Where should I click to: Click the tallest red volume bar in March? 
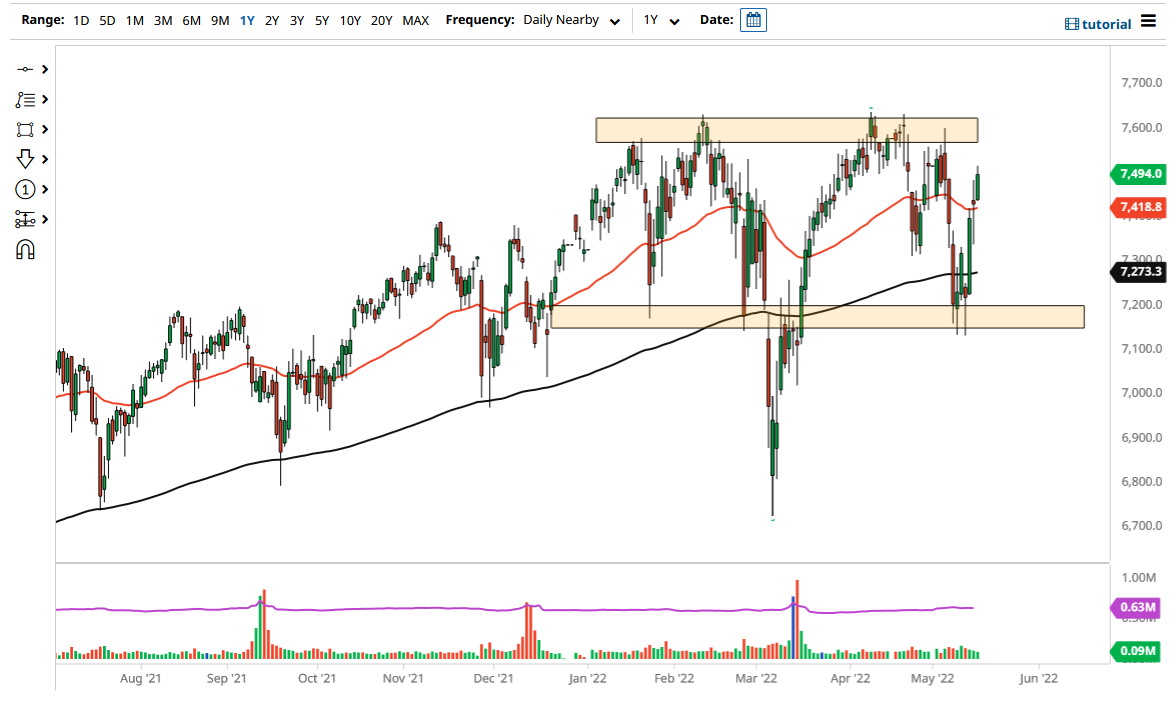pos(797,620)
